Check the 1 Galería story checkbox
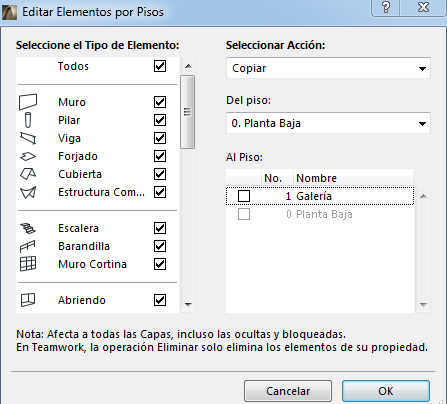Viewport: 447px width, 404px height. pos(244,196)
